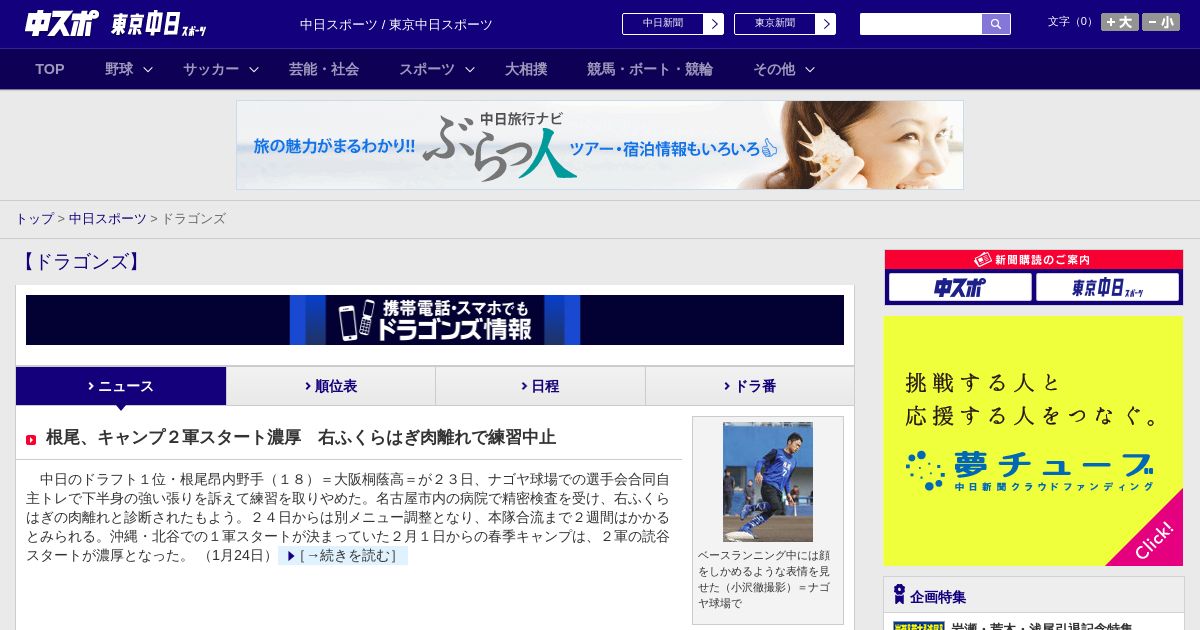Switch to the 日程 tab
Viewport: 1200px width, 630px height.
pos(540,386)
